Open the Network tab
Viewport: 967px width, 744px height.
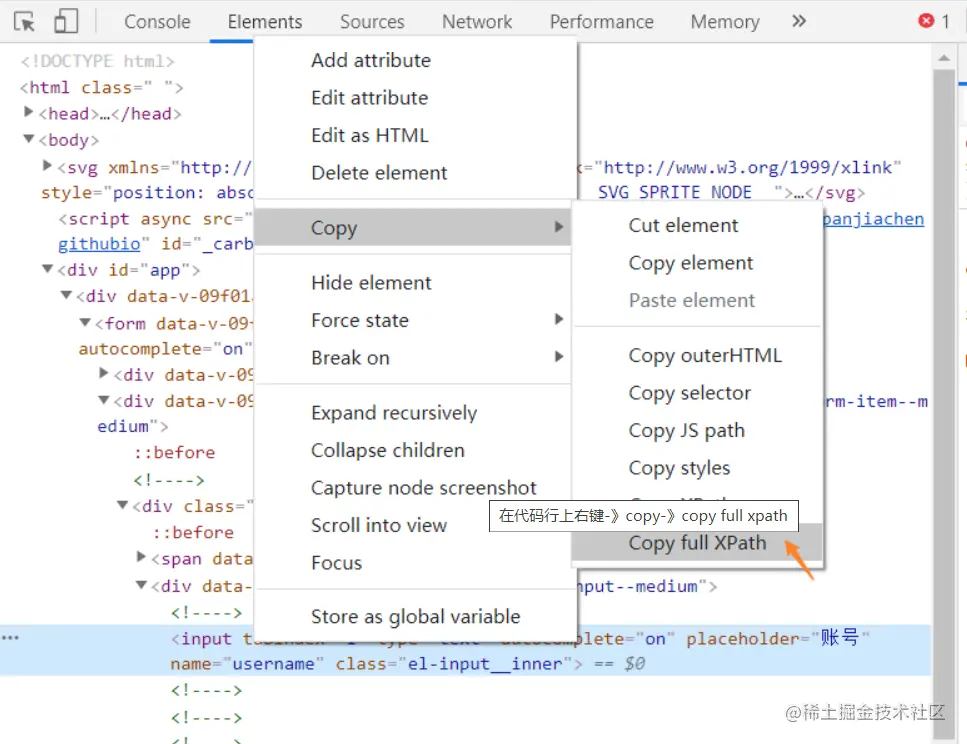click(477, 22)
